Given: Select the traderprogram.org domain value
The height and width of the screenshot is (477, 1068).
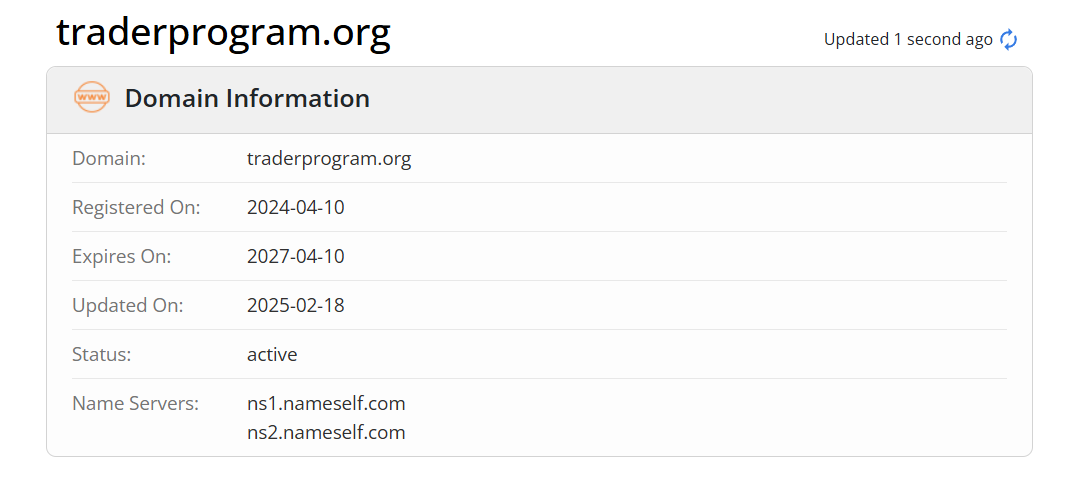Looking at the screenshot, I should pyautogui.click(x=329, y=158).
